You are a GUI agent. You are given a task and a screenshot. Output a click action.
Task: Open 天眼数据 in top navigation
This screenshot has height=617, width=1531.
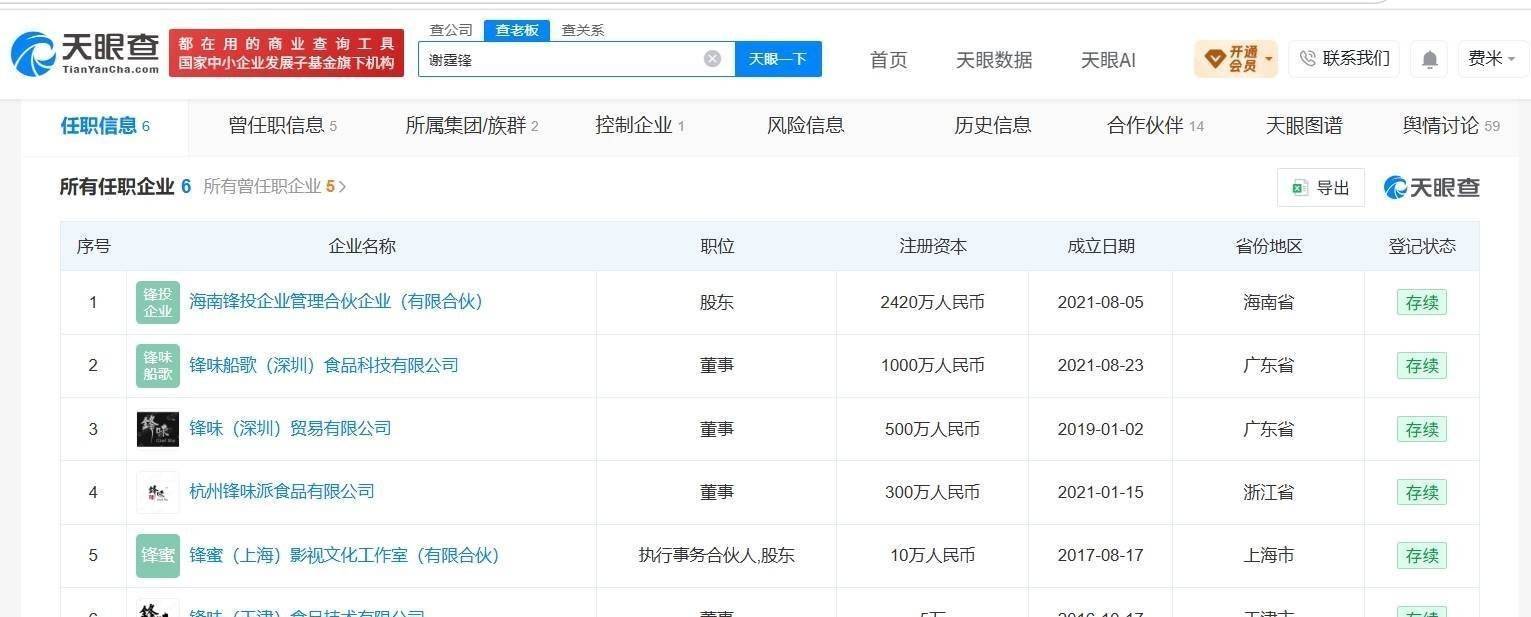[994, 60]
